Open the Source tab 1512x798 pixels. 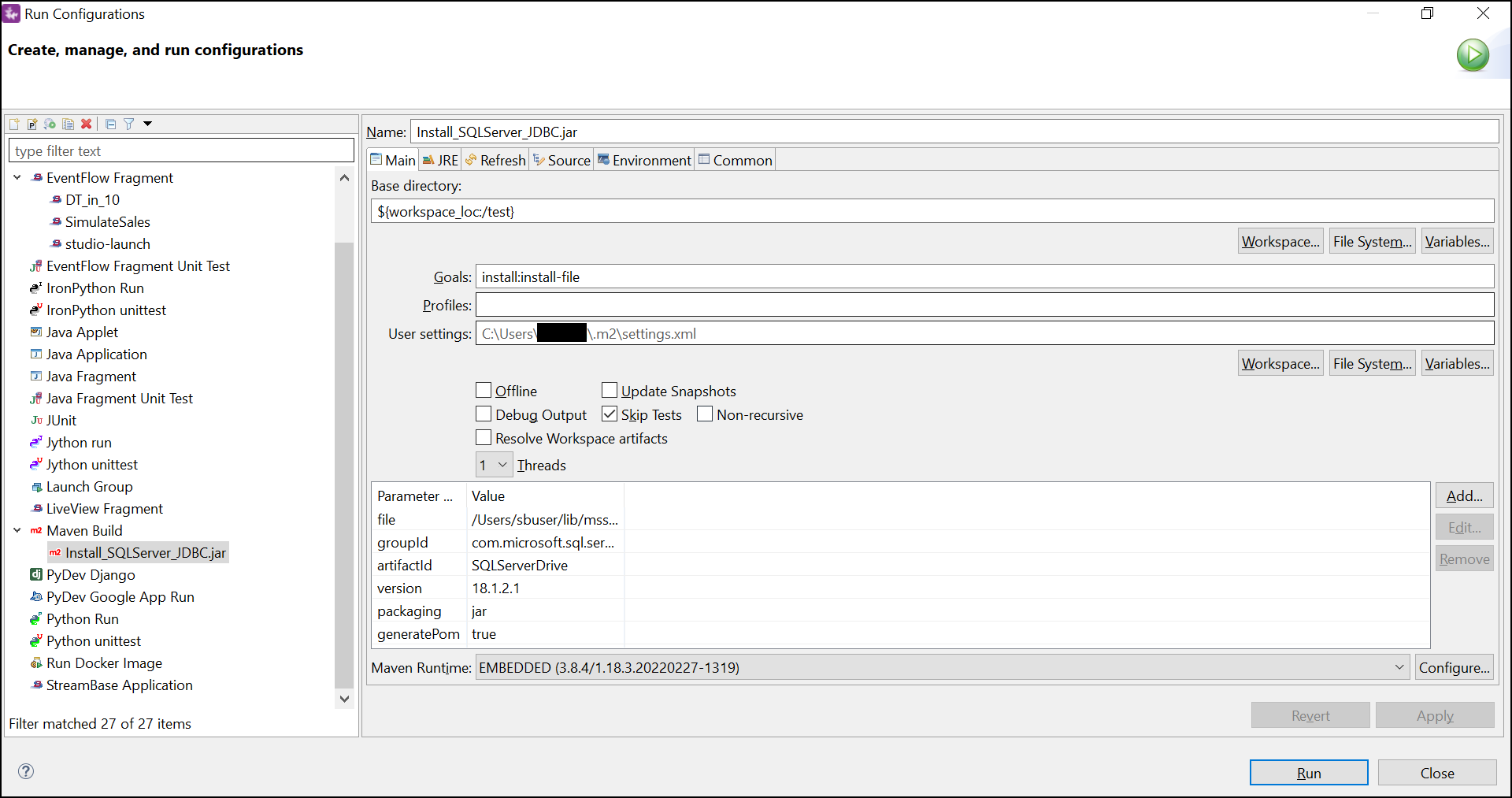(x=562, y=160)
